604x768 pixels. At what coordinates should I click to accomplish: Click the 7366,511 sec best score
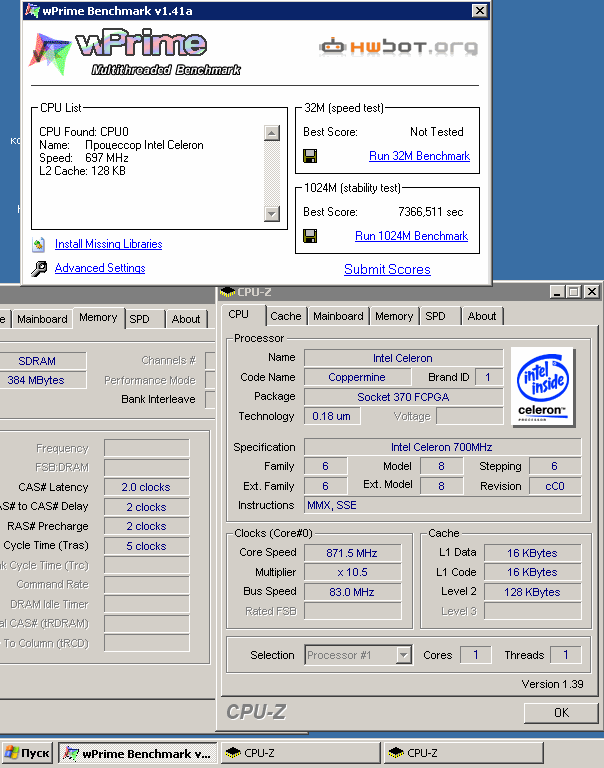(431, 212)
